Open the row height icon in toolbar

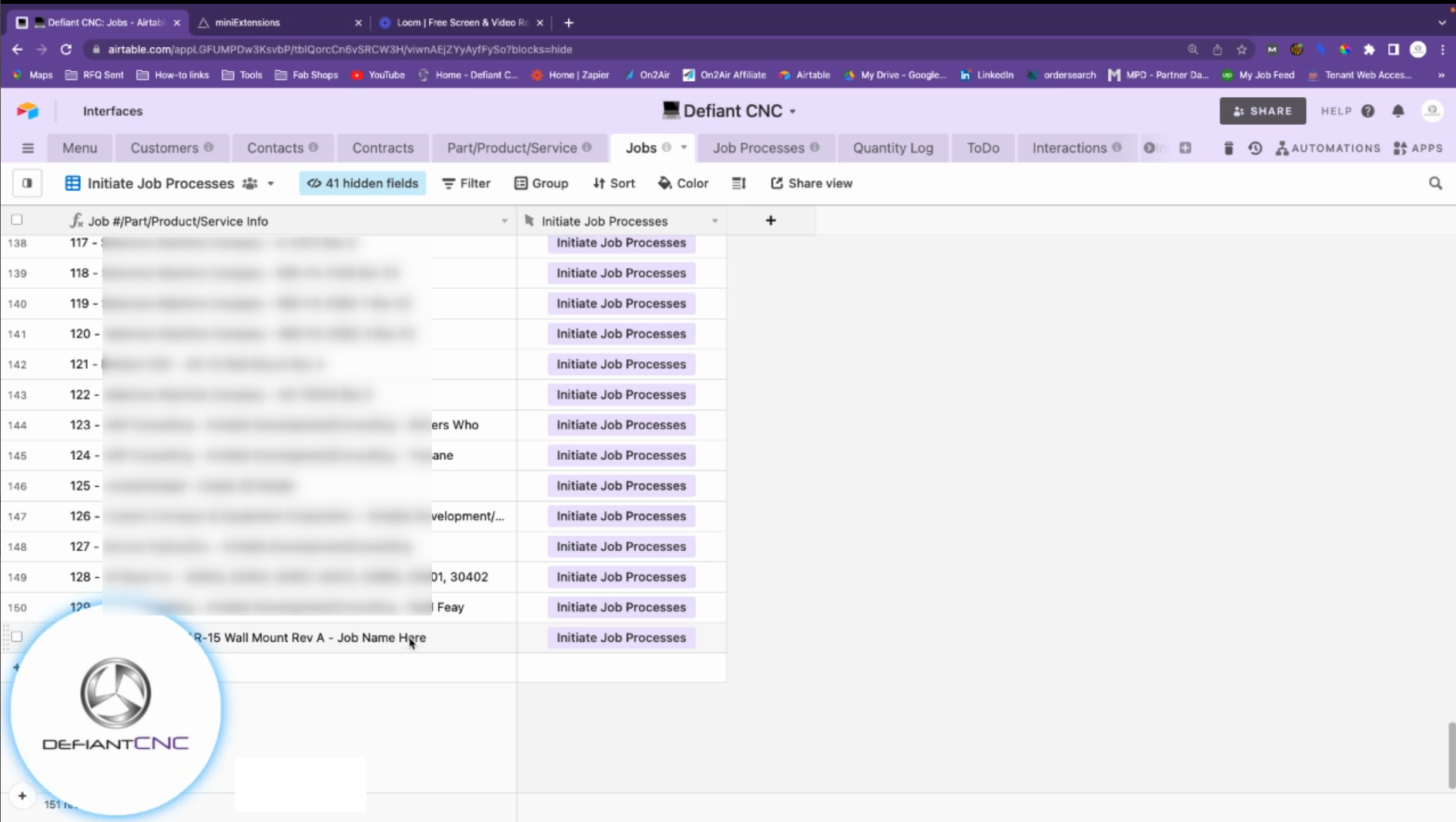(738, 183)
